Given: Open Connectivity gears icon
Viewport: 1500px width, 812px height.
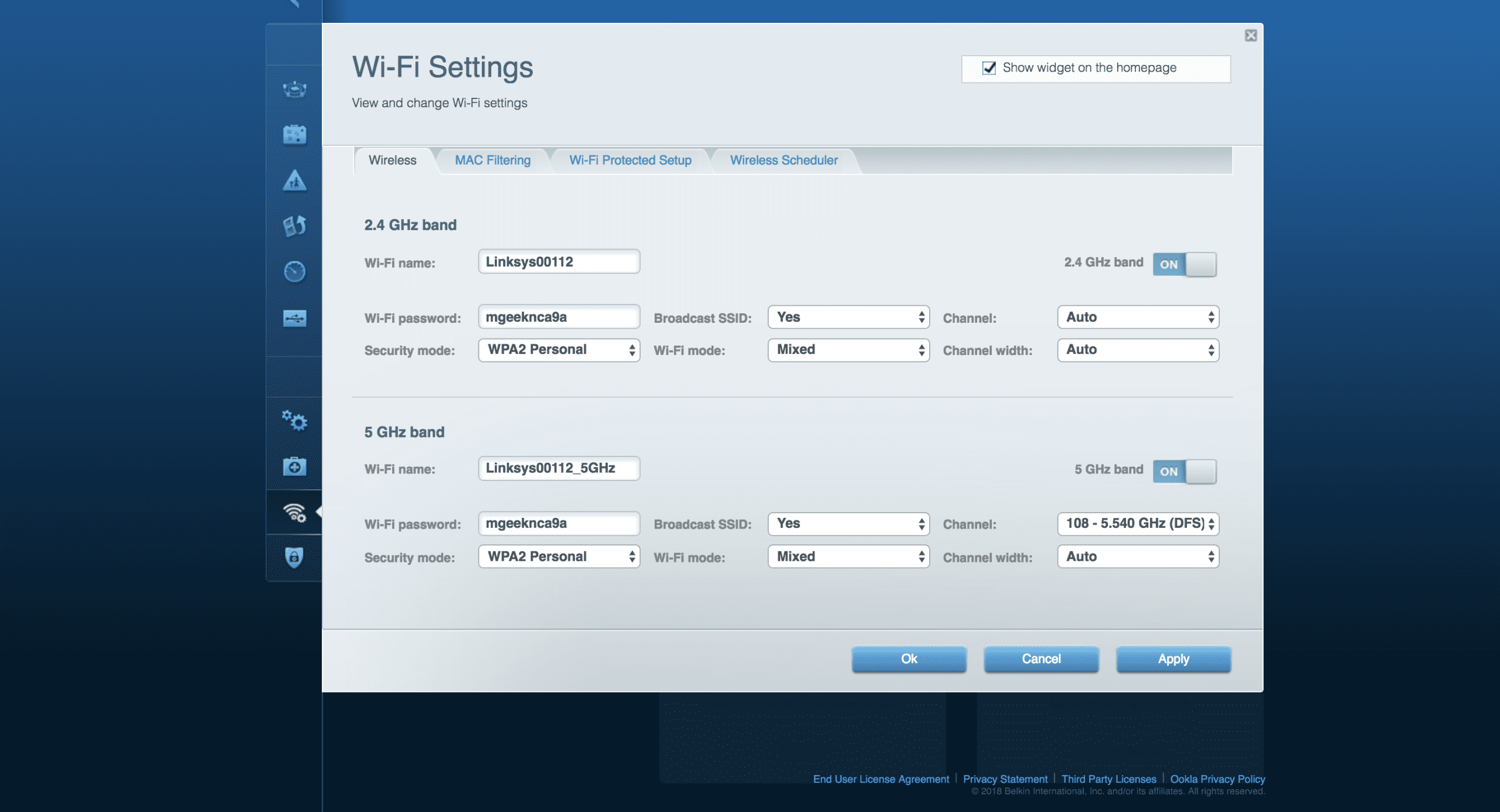Looking at the screenshot, I should click(294, 421).
